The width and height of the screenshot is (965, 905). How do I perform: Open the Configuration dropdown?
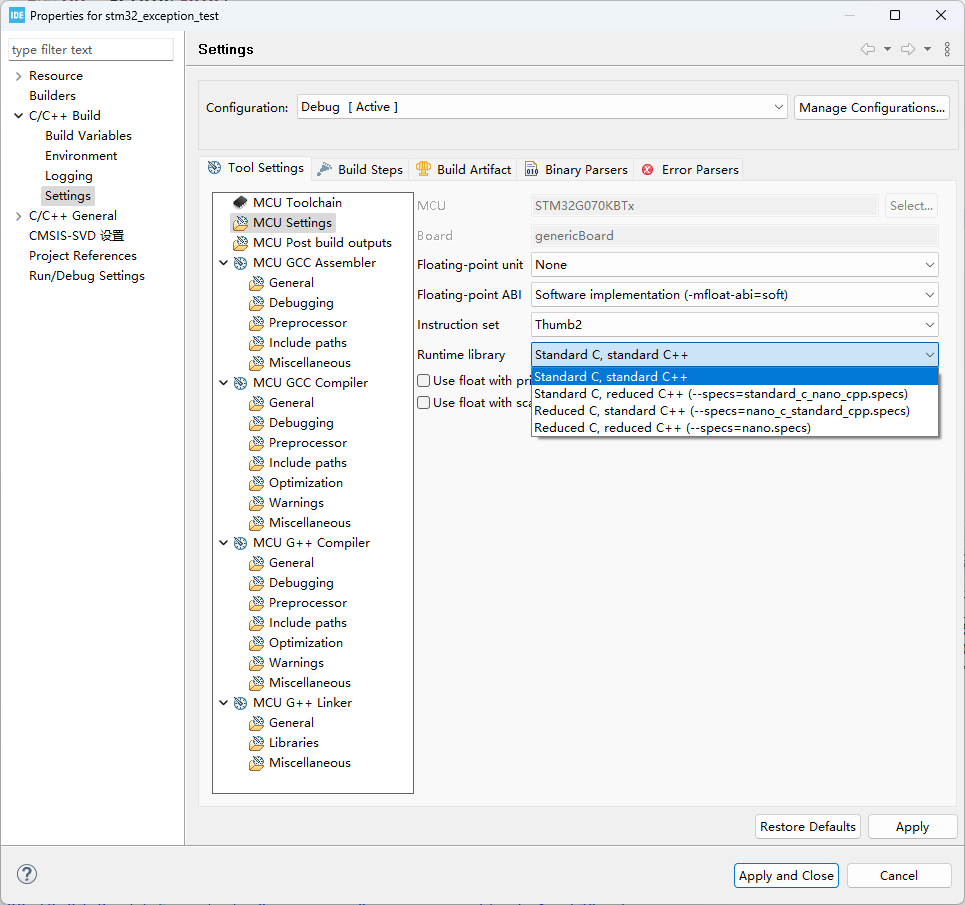542,107
